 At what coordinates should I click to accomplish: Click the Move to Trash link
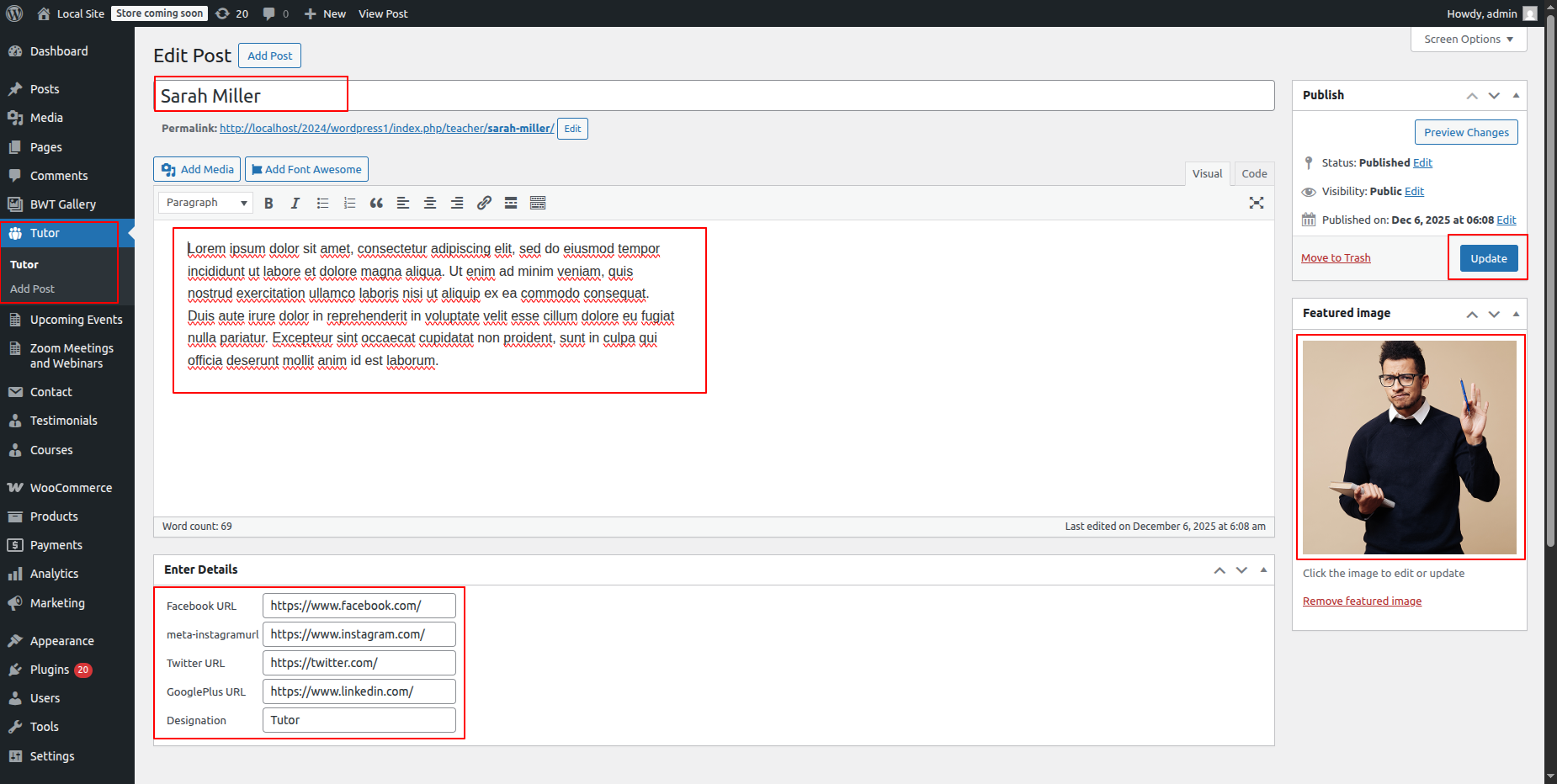[x=1336, y=258]
